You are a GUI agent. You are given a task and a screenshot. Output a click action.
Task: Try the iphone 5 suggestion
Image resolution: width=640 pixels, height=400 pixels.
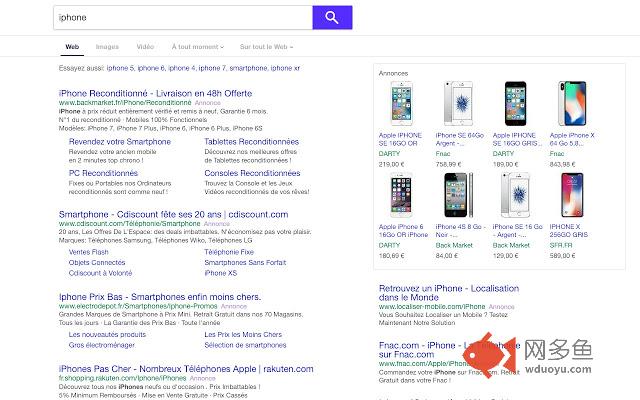coord(120,68)
